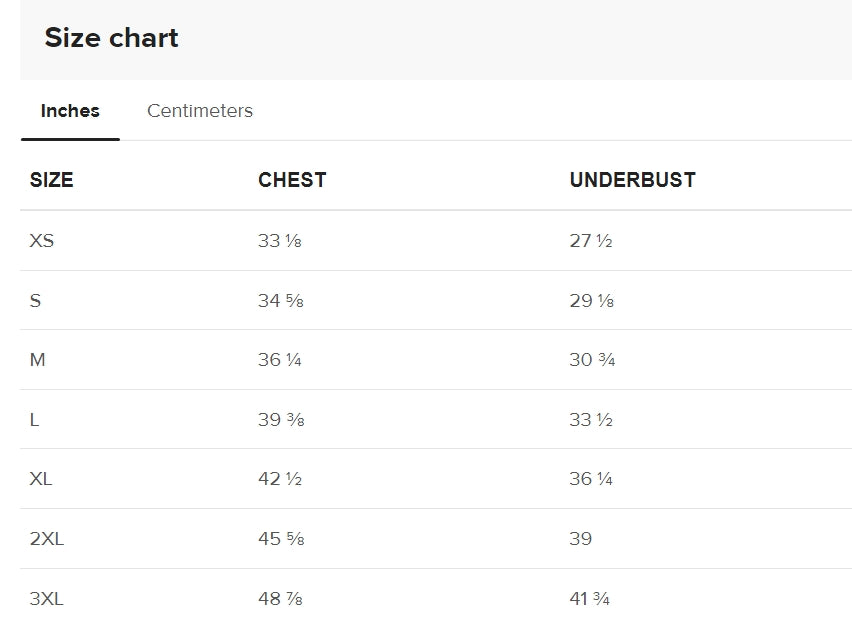Click the UNDERBUST column header
The width and height of the screenshot is (852, 627).
pos(632,180)
